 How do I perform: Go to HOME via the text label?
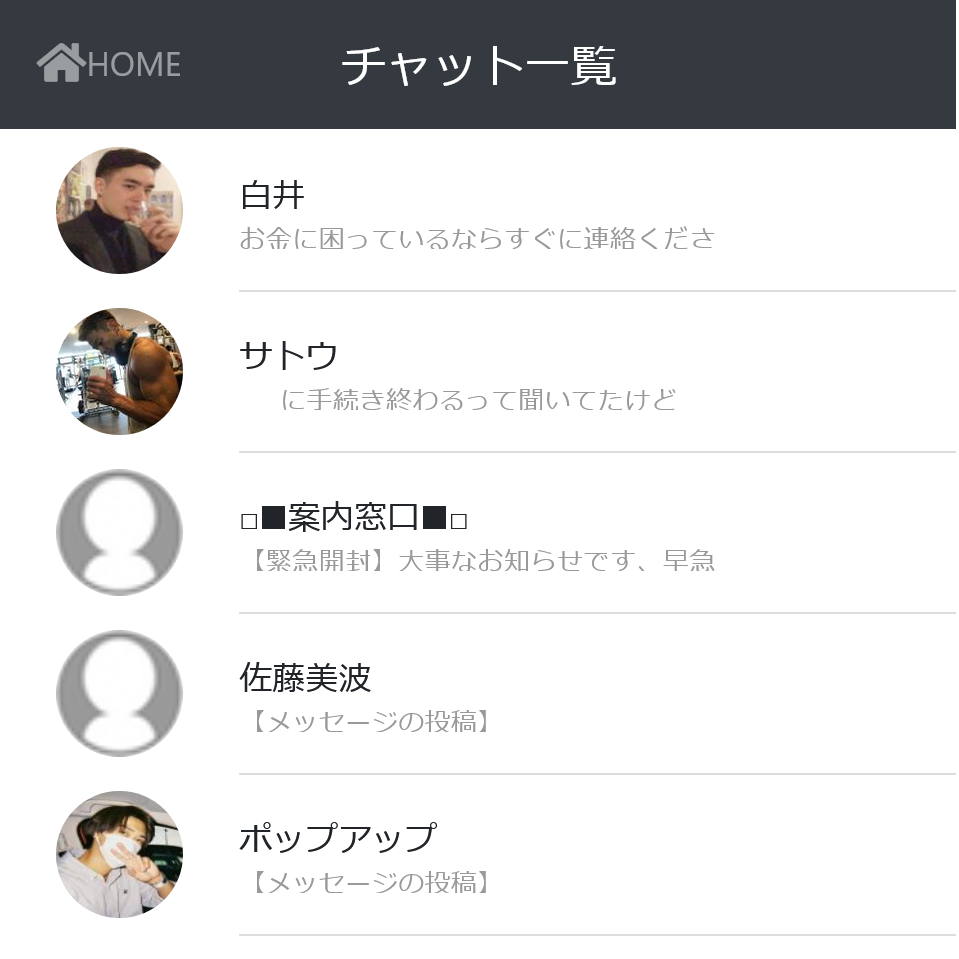pos(134,65)
